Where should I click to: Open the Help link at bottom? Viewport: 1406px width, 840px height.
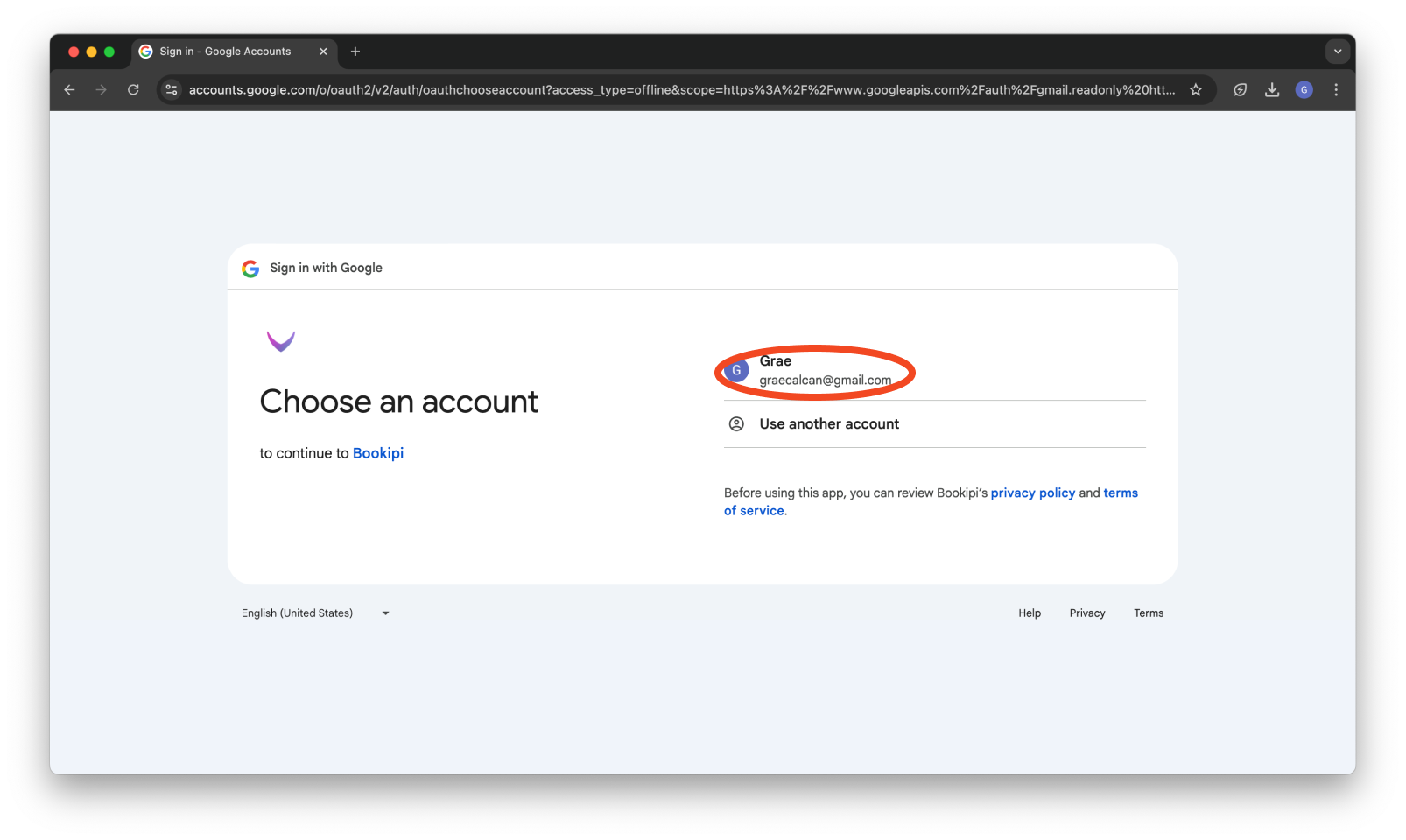tap(1029, 612)
